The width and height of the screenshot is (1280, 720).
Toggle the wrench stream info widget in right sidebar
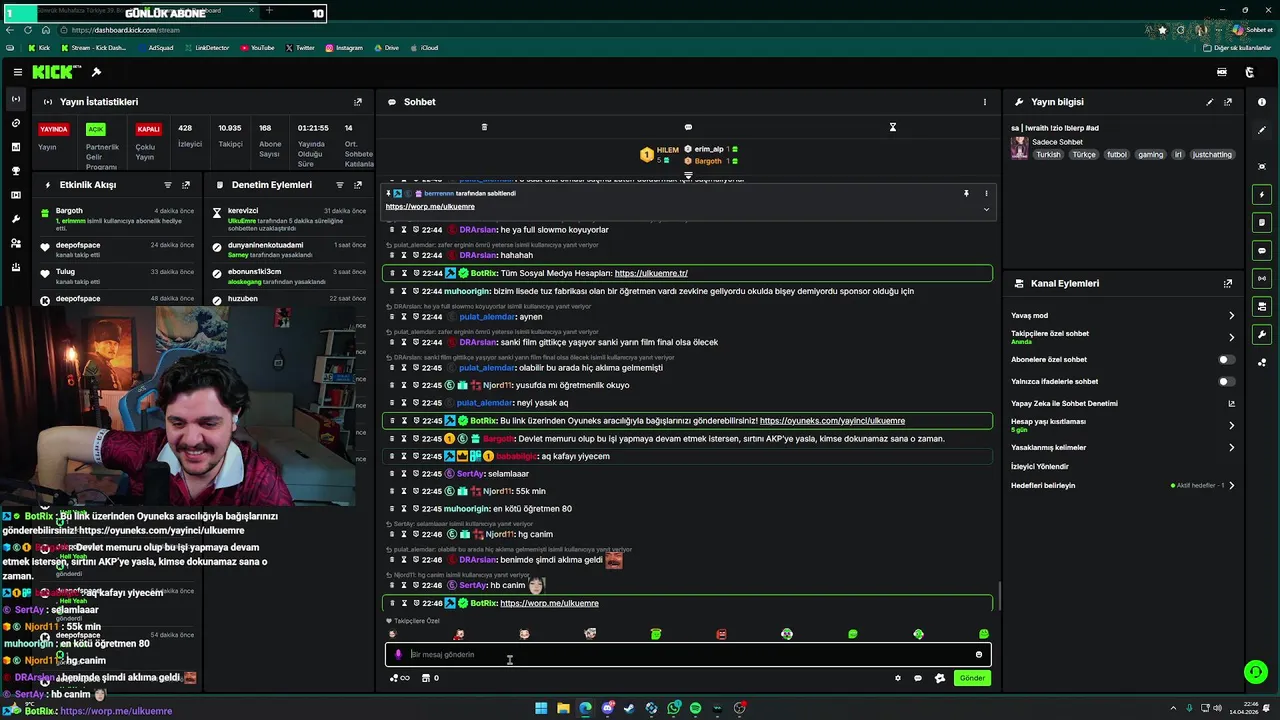[1262, 334]
